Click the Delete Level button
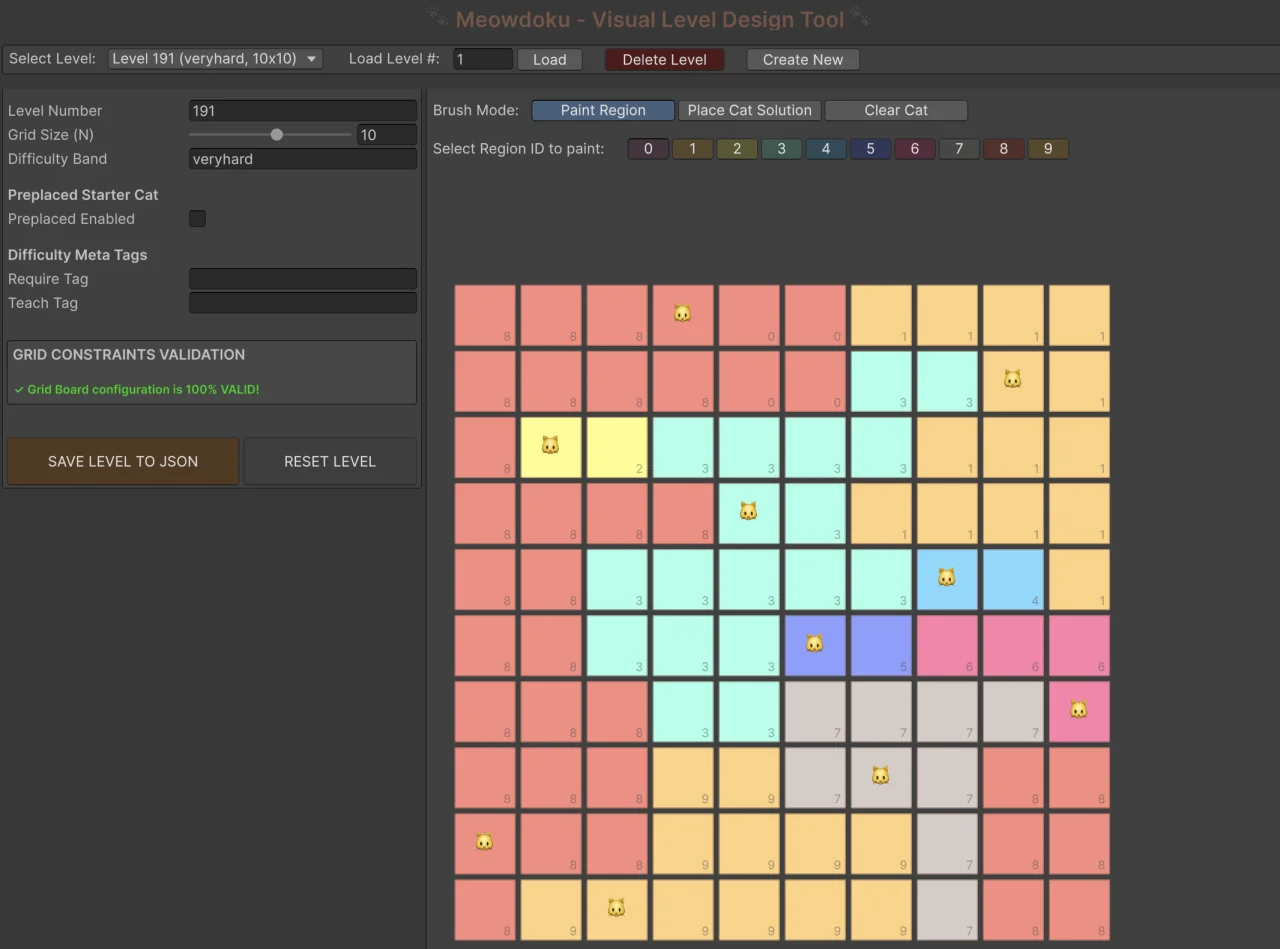Image resolution: width=1280 pixels, height=949 pixels. point(664,59)
